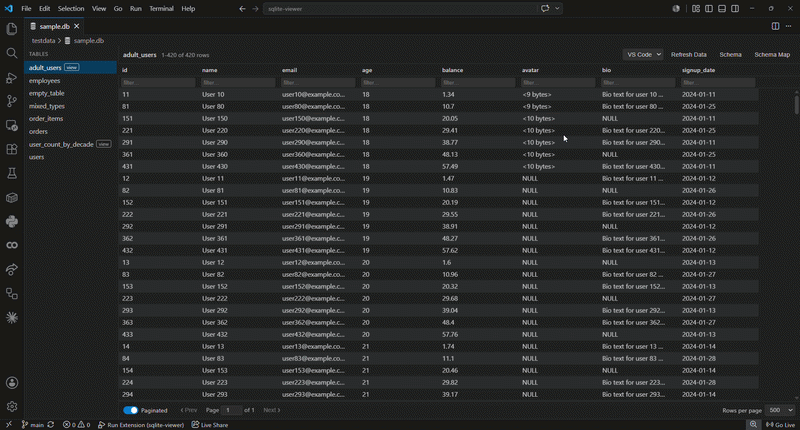800x430 pixels.
Task: Click the sqlite-viewer command center search box
Action: tap(401, 9)
